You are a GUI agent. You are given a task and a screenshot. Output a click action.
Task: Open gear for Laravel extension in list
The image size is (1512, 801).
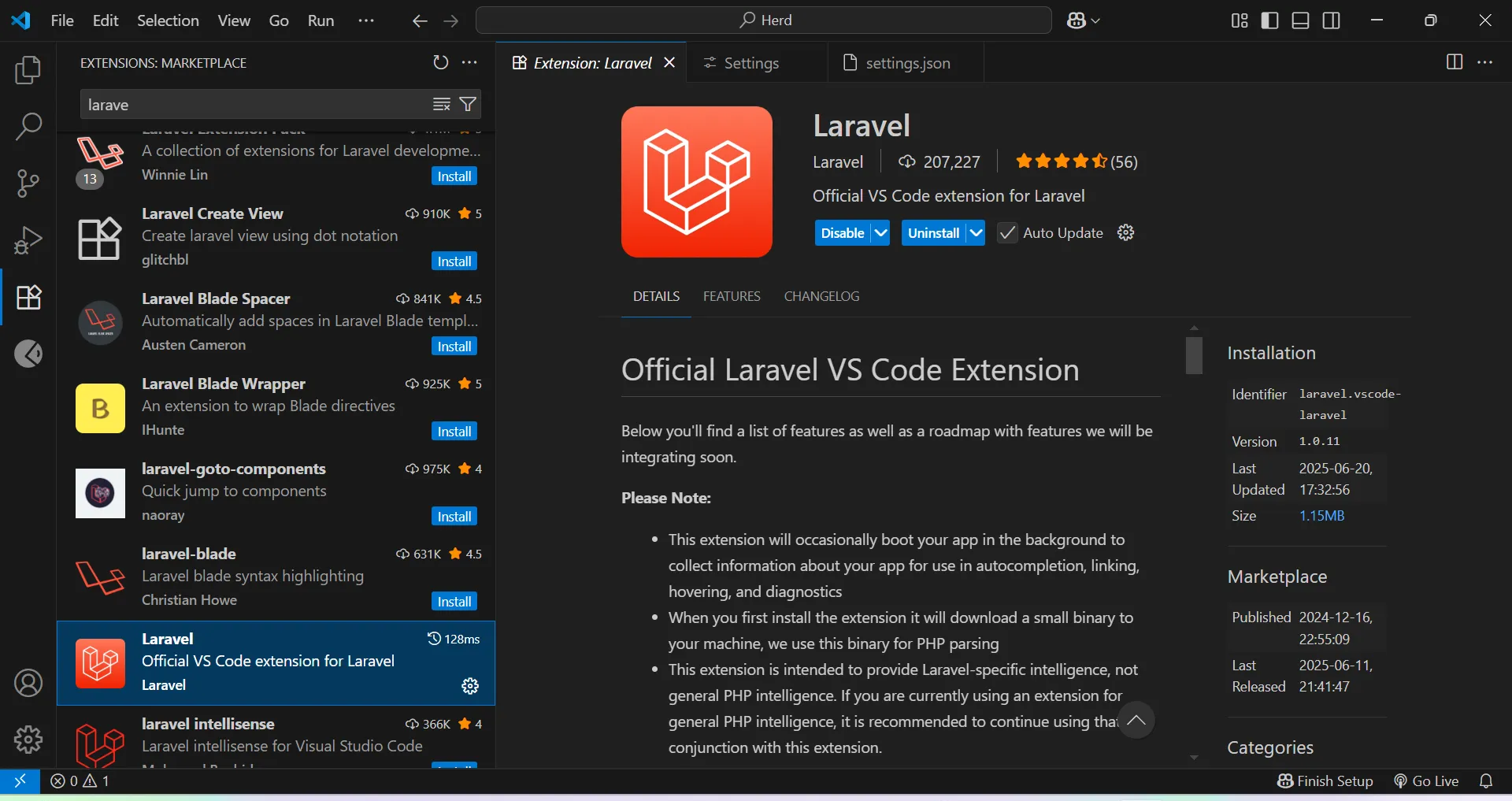coord(470,686)
